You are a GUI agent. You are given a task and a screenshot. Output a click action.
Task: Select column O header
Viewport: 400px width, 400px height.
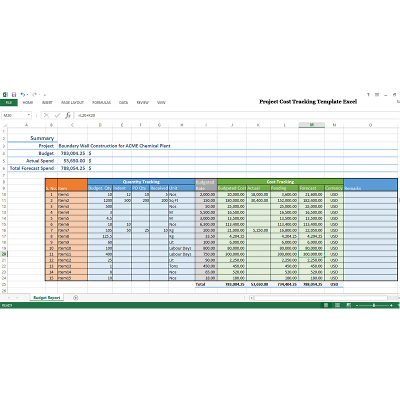[370, 125]
